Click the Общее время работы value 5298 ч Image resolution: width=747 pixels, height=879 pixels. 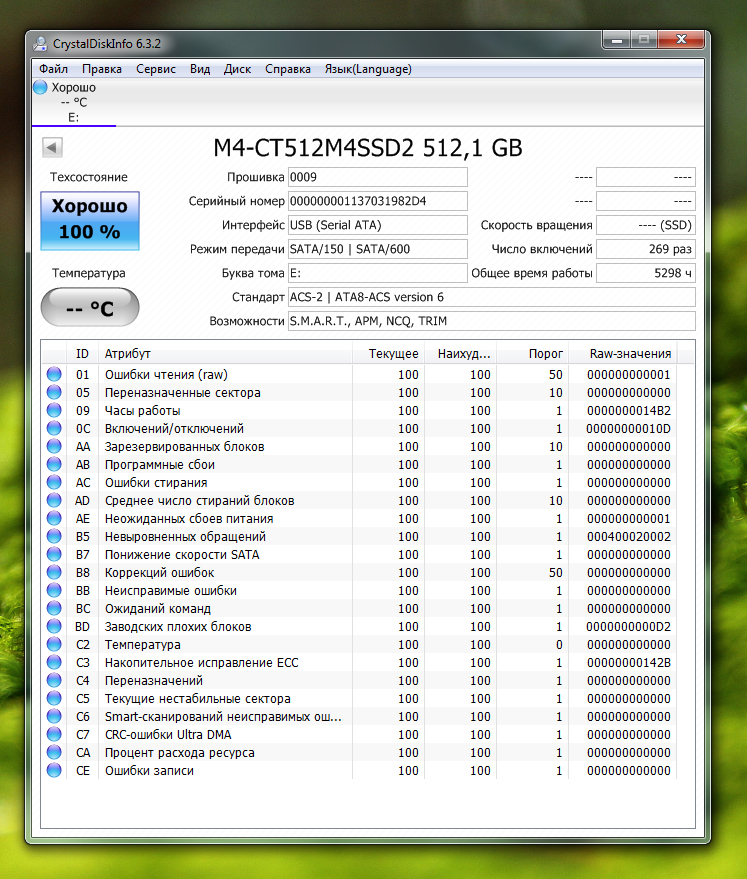(x=646, y=273)
